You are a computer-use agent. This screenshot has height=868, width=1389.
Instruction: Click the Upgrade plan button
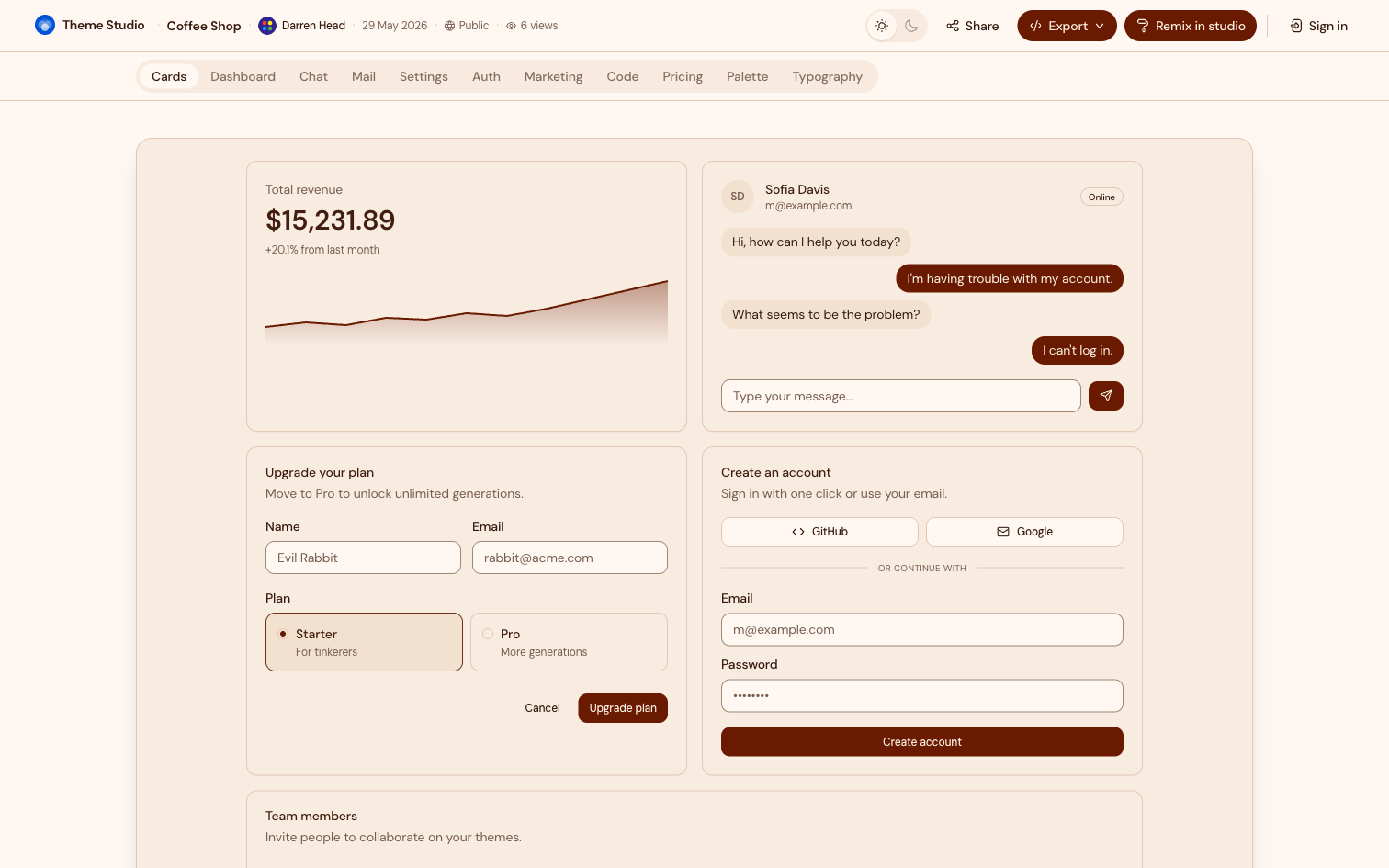623,708
